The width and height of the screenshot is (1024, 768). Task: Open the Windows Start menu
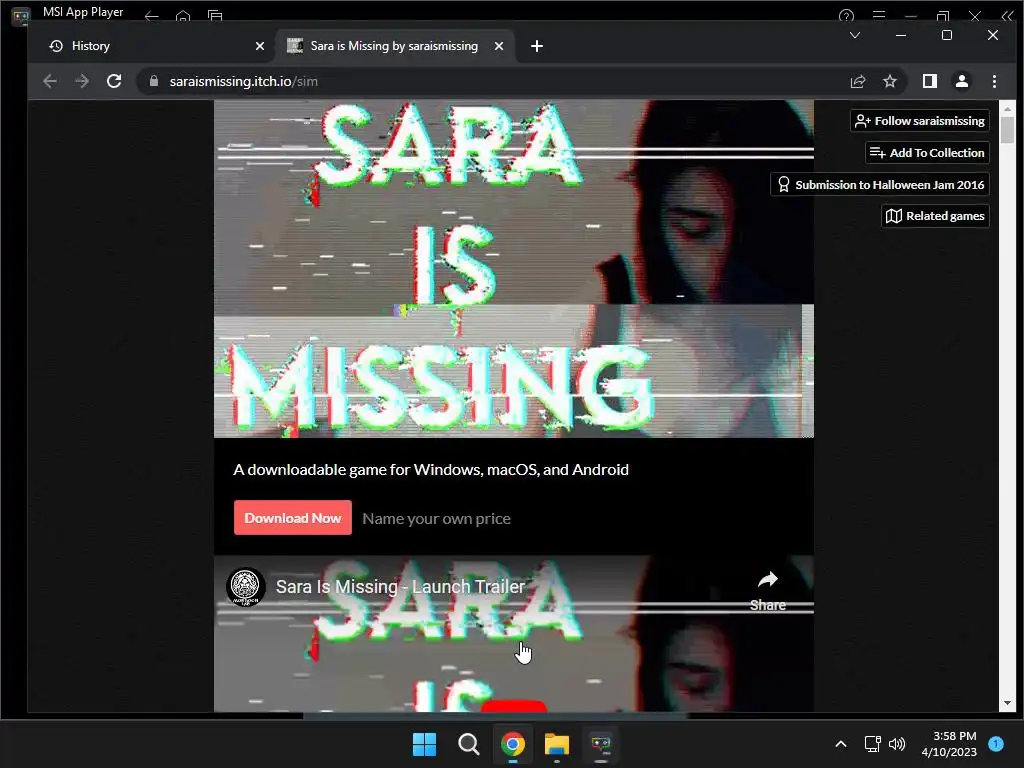click(x=424, y=744)
